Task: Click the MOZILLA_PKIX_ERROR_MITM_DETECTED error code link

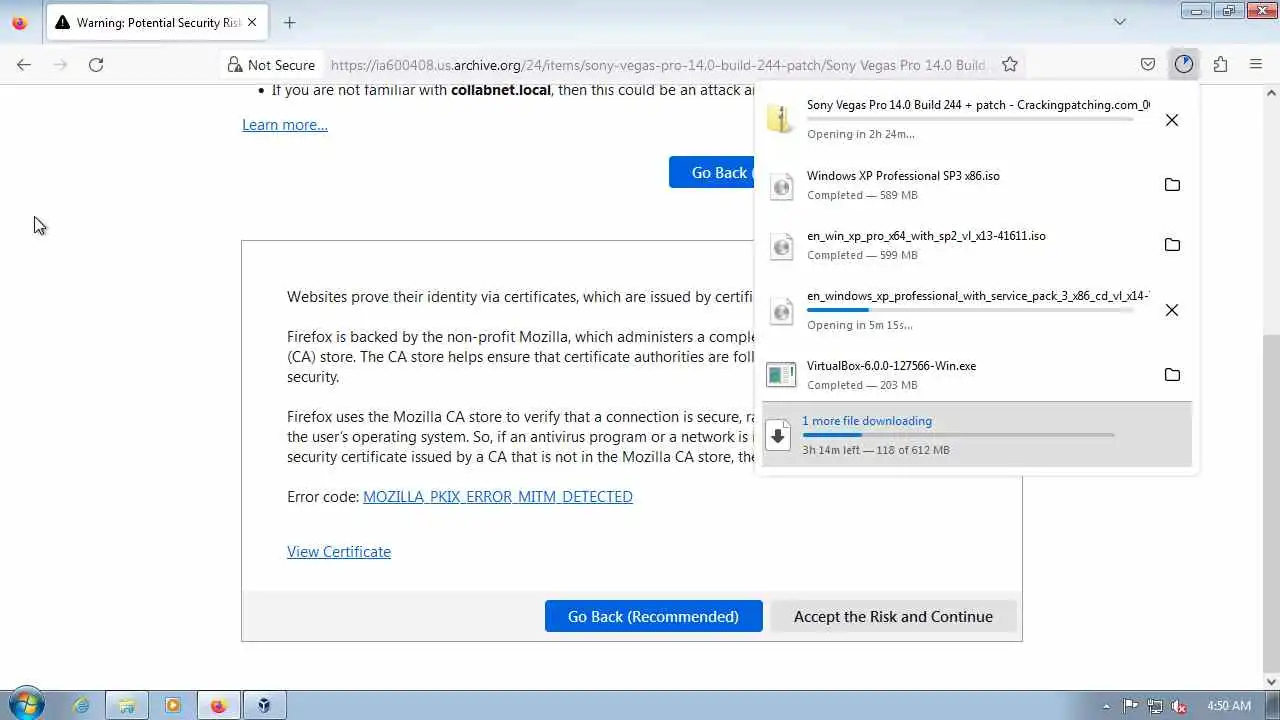Action: 498,497
